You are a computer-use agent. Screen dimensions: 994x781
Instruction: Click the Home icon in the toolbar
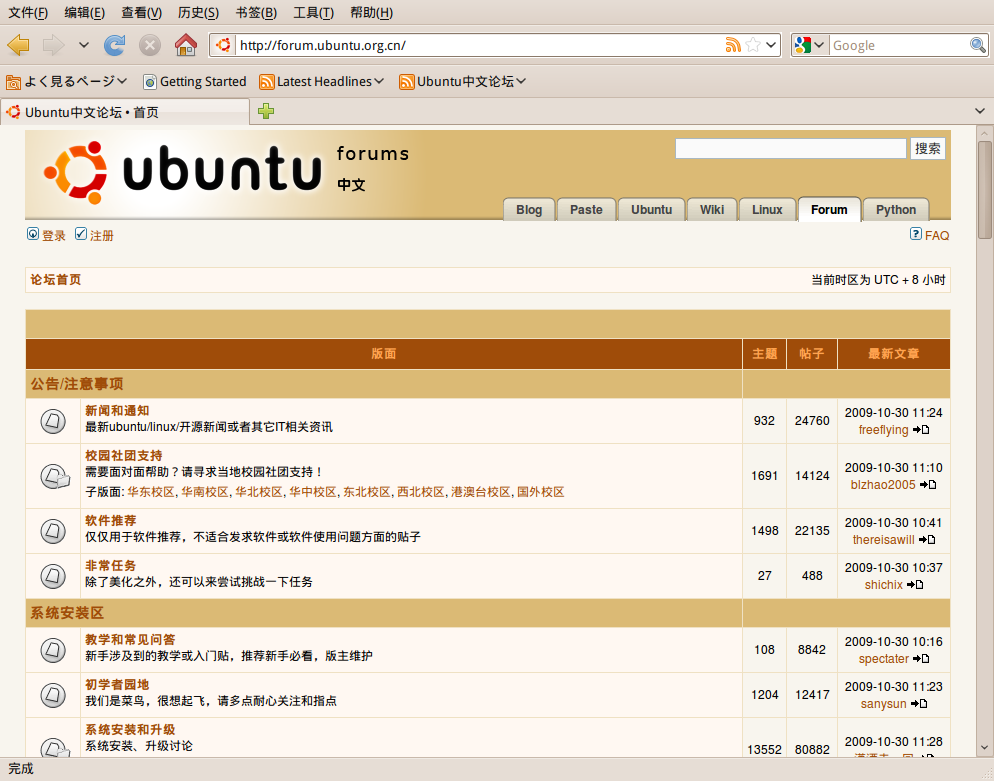(186, 45)
